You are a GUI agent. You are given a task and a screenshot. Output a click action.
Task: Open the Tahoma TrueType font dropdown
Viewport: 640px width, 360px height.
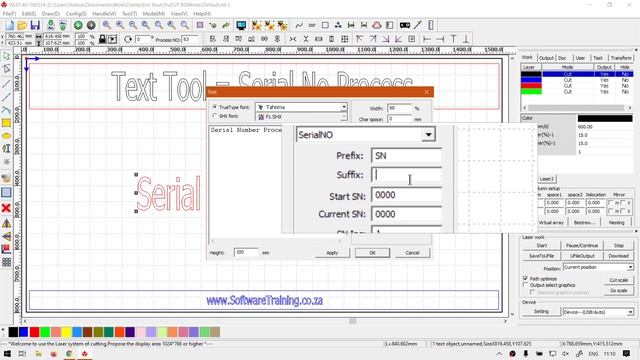click(344, 107)
